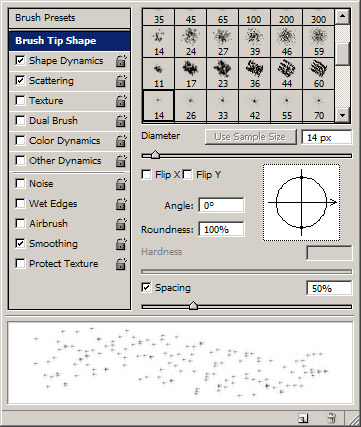
Task: Select the chalk brush tip sized 60
Action: (319, 74)
